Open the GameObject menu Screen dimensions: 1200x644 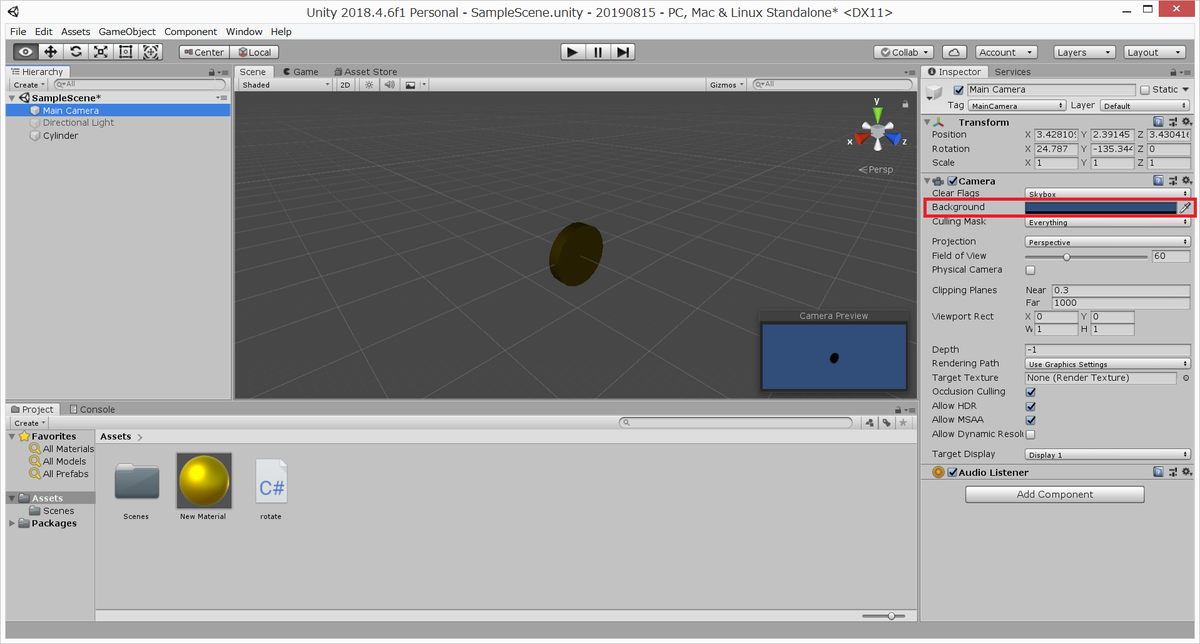(x=127, y=32)
